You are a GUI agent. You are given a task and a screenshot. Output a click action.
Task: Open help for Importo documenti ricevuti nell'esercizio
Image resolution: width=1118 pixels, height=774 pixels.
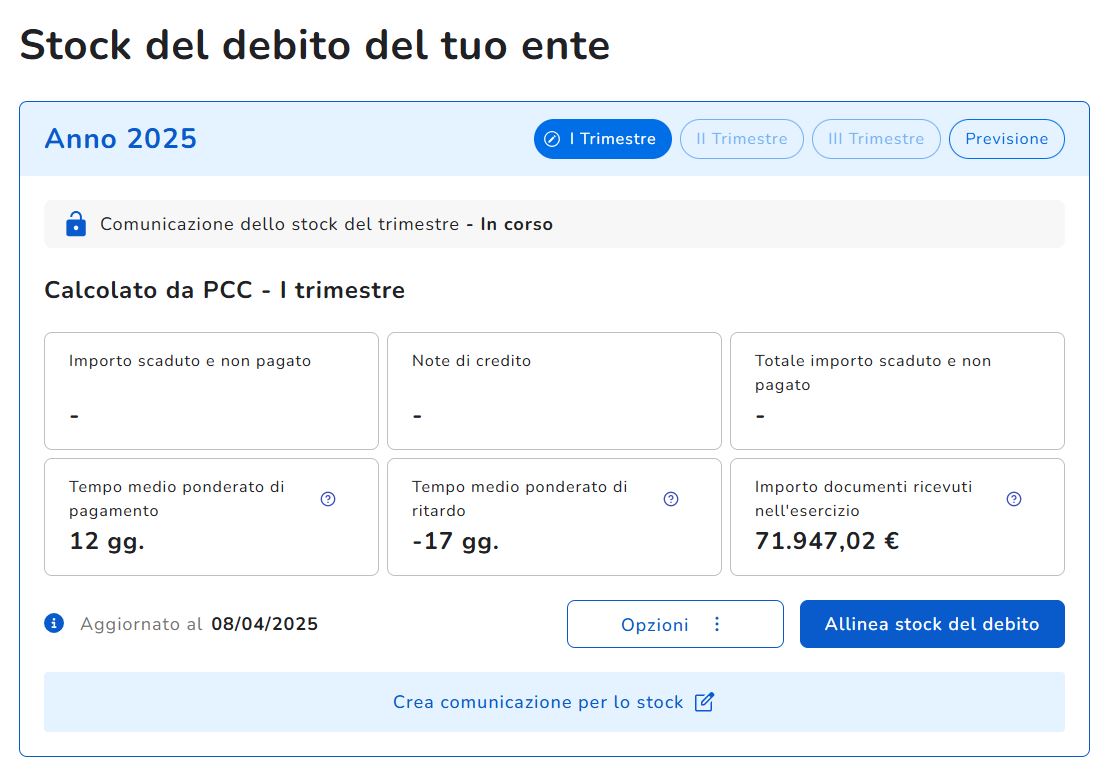(x=1014, y=499)
